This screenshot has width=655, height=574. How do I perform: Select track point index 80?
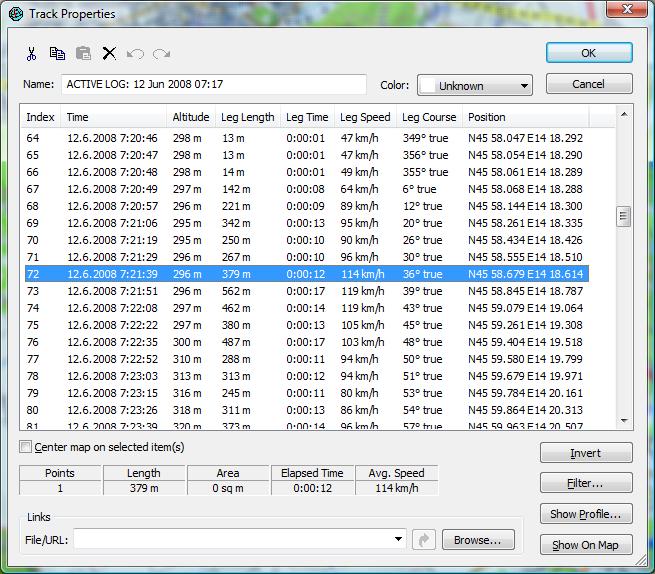(307, 410)
